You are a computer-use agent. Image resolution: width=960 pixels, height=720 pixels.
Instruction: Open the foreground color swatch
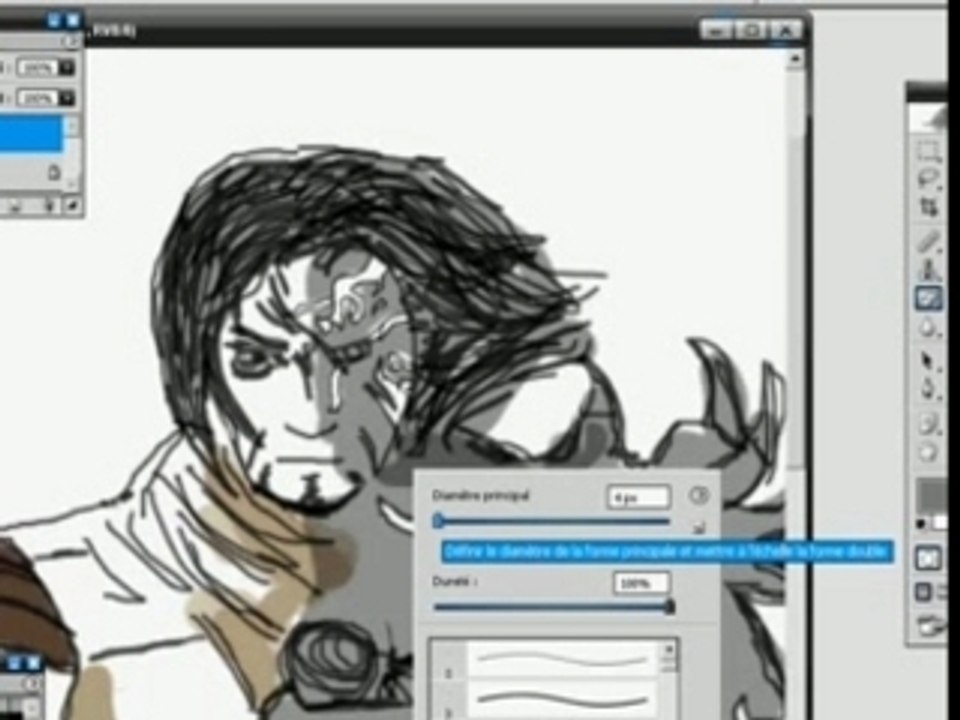coord(930,495)
